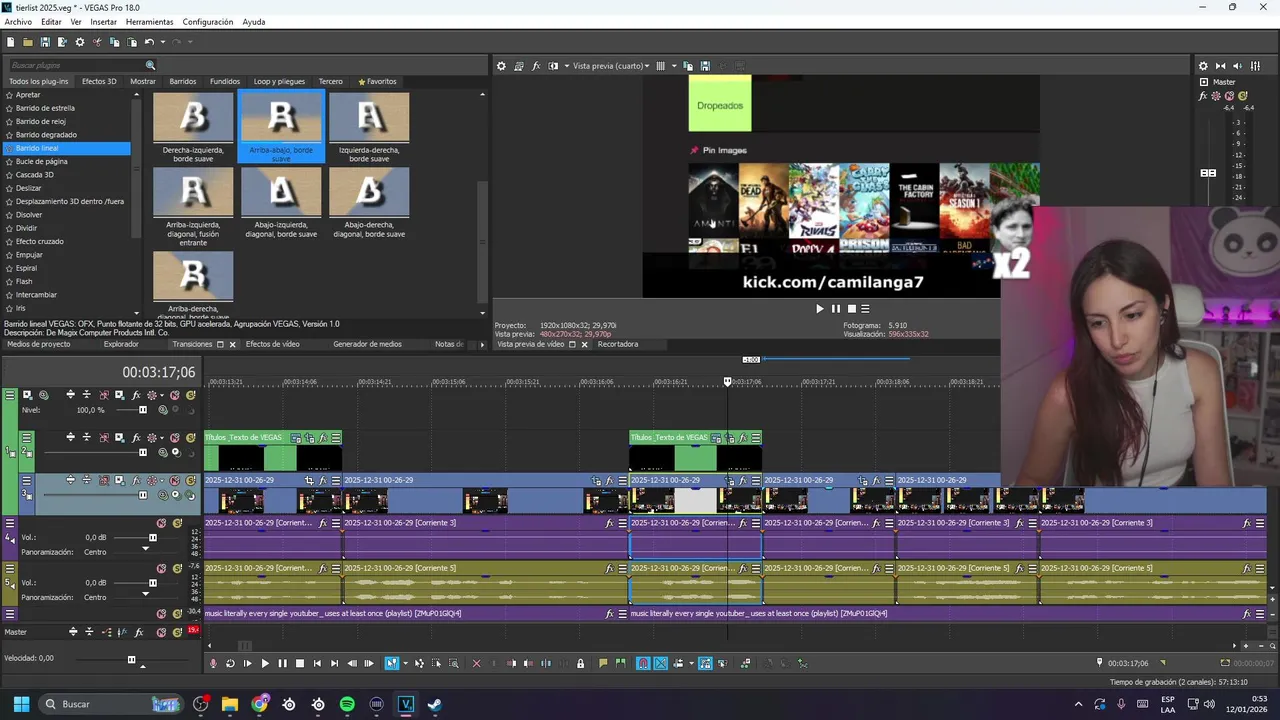Viewport: 1280px width, 720px height.
Task: Toggle Enable Snapping magnet button
Action: [x=643, y=663]
